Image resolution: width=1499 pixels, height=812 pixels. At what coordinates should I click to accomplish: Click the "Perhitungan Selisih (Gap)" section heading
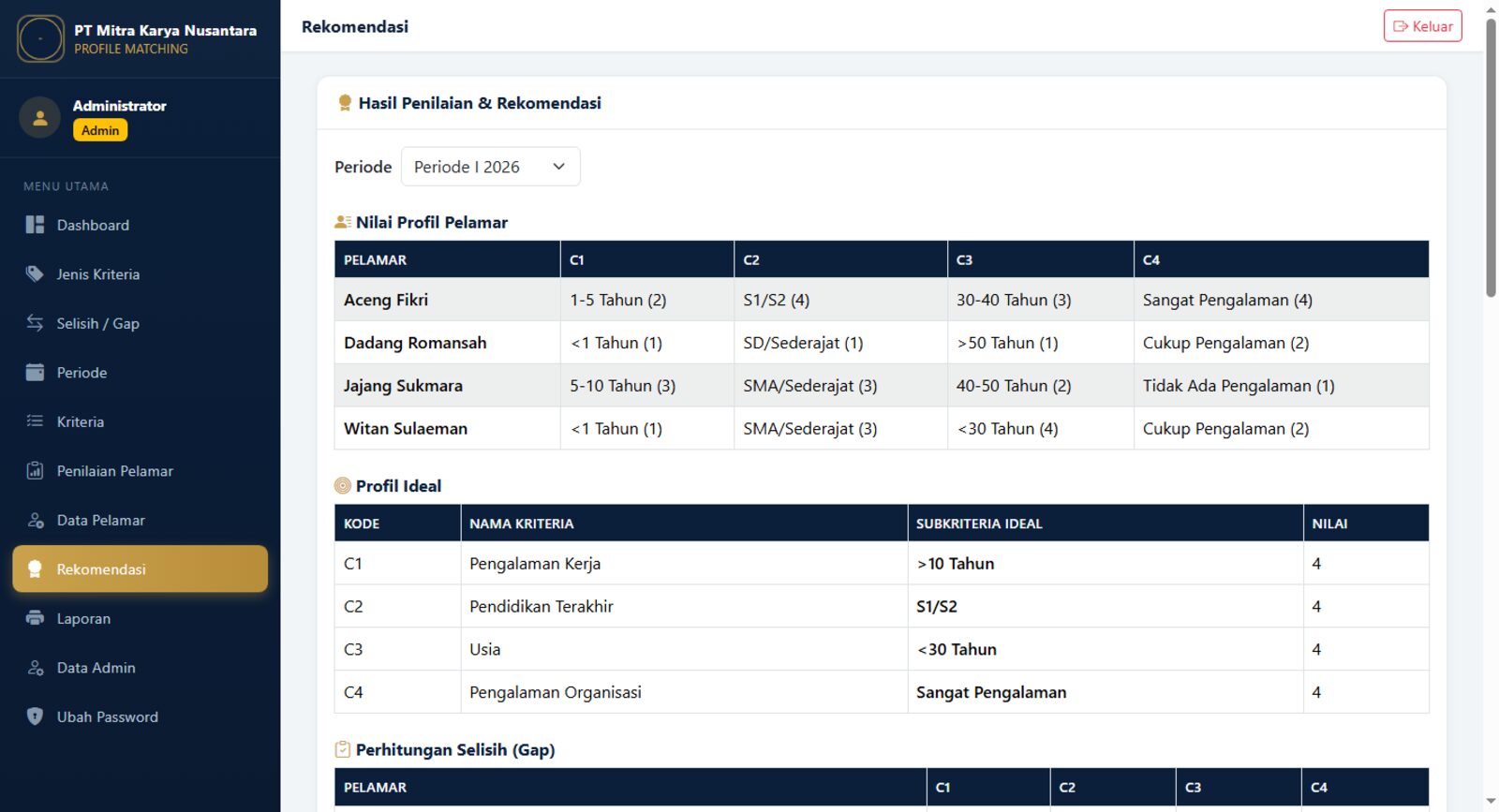pos(455,749)
